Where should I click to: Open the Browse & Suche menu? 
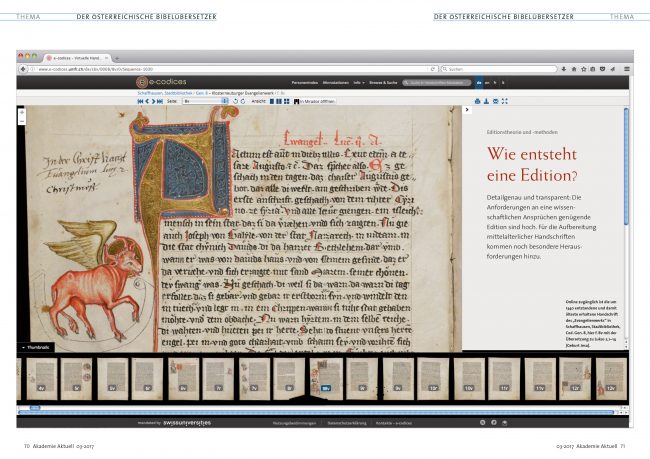coord(382,81)
